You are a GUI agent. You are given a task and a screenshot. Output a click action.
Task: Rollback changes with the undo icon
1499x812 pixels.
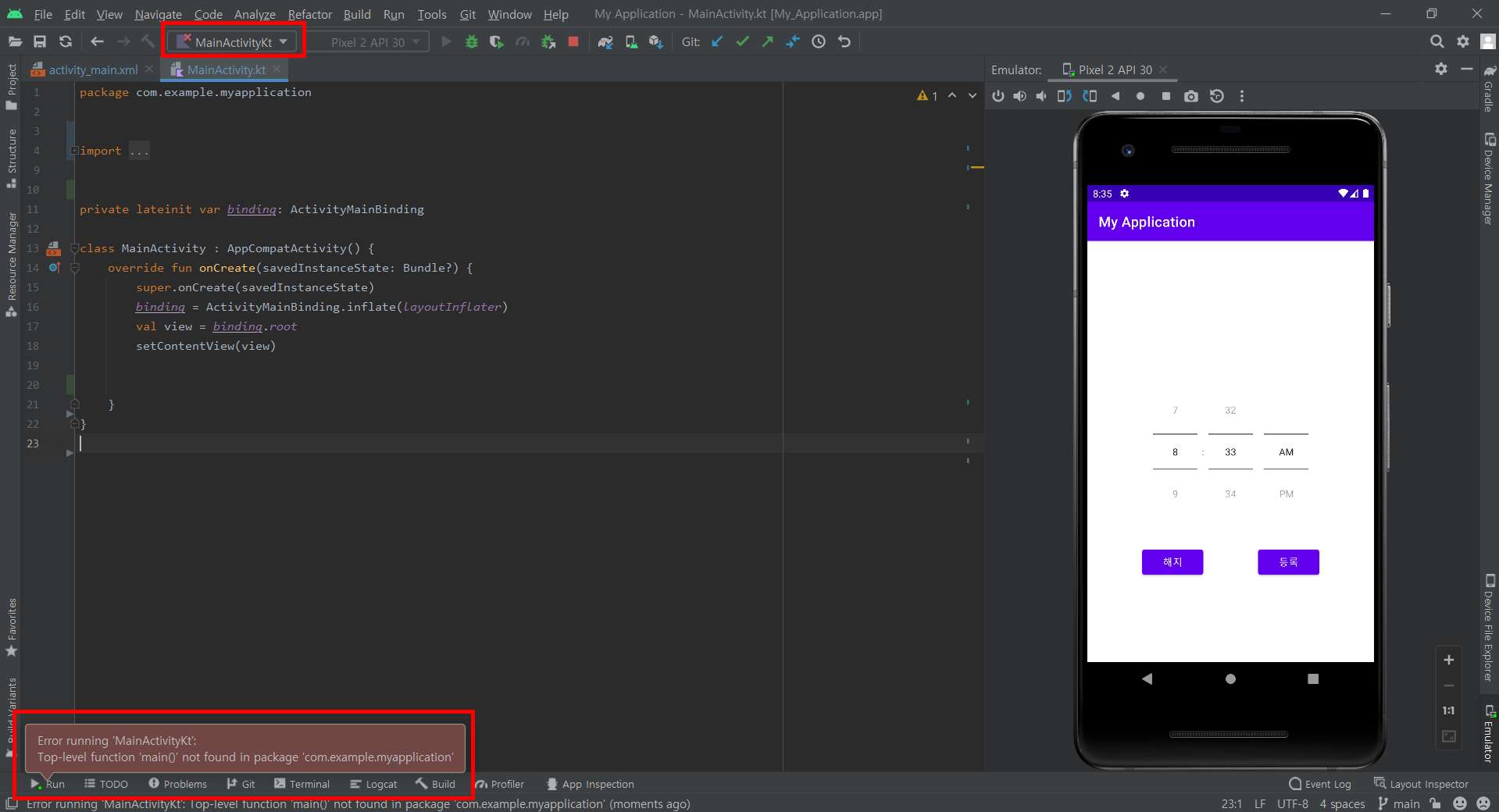(844, 41)
